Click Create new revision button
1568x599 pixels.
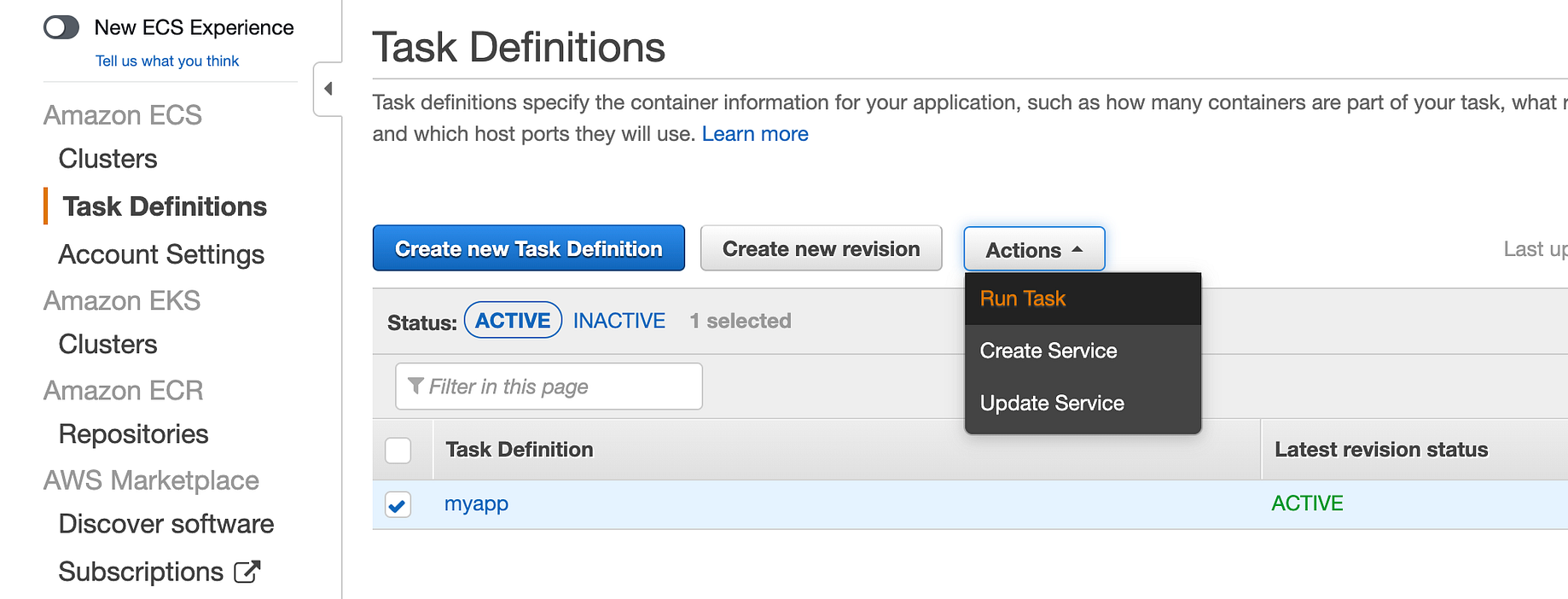821,248
